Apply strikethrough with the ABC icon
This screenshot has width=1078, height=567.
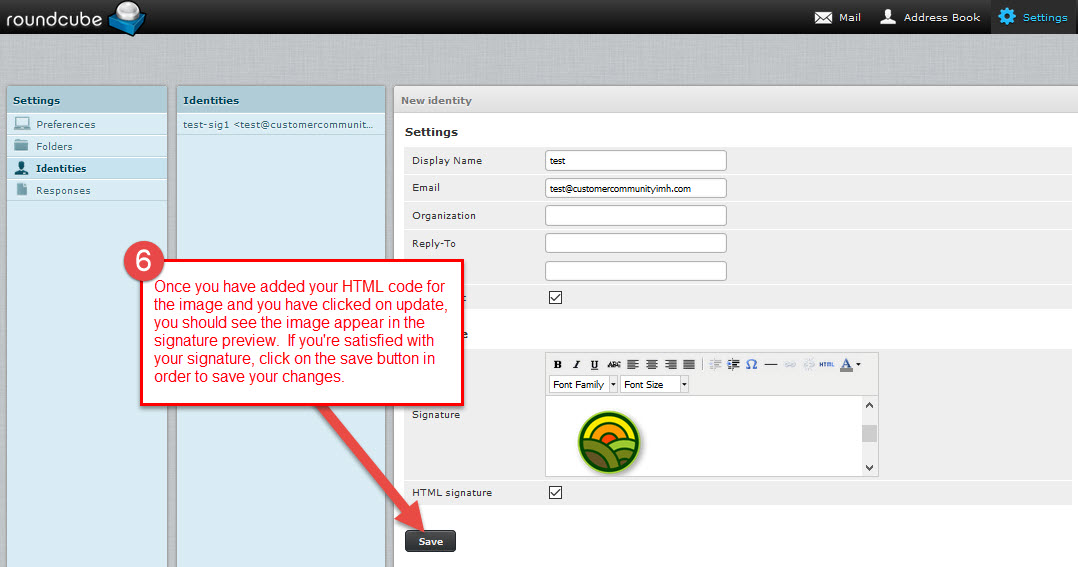614,365
